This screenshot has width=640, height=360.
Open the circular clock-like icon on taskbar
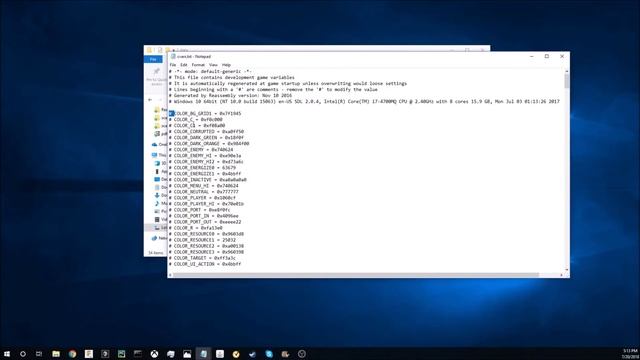coord(302,354)
